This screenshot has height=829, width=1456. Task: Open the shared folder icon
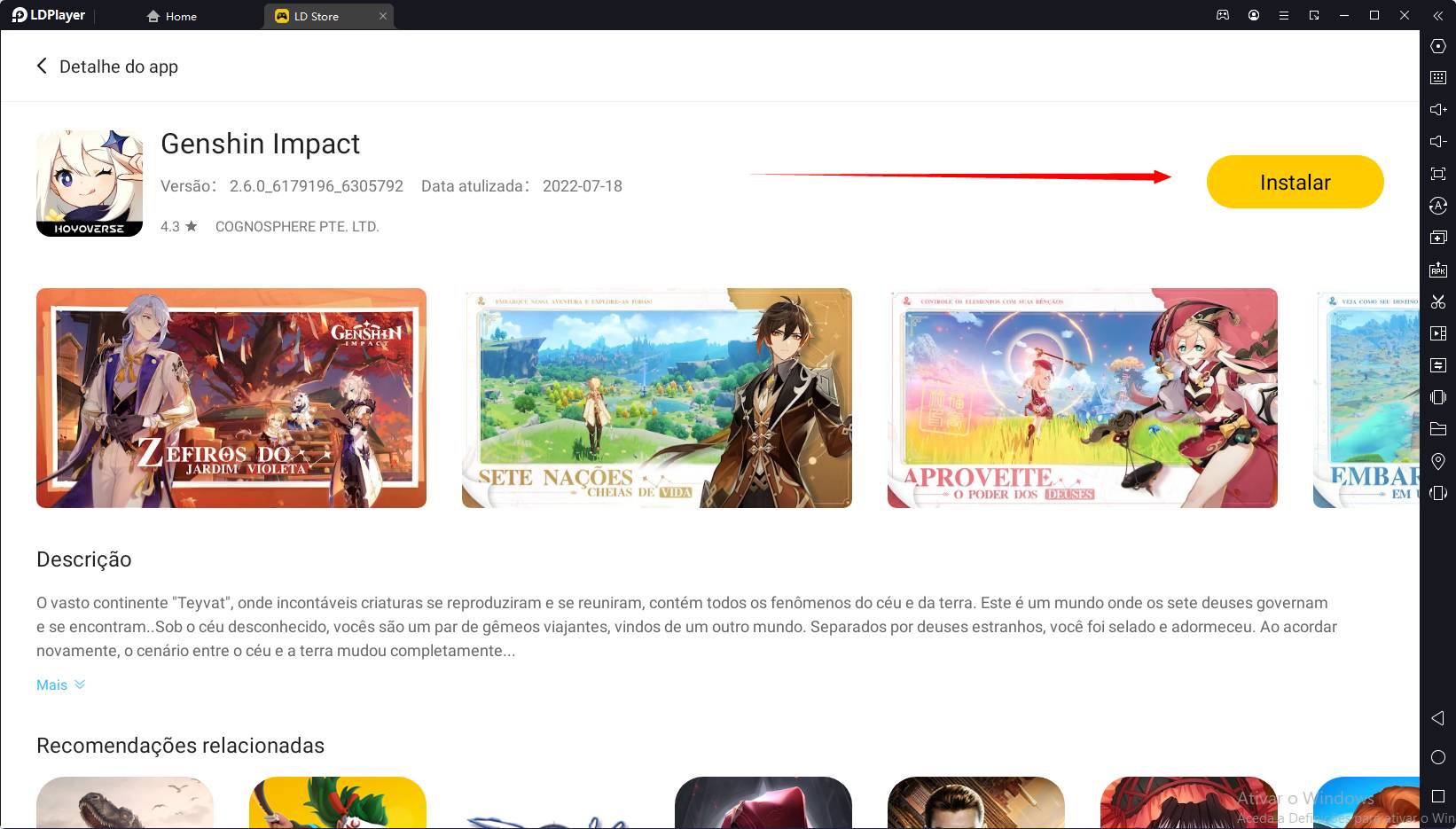(x=1438, y=429)
